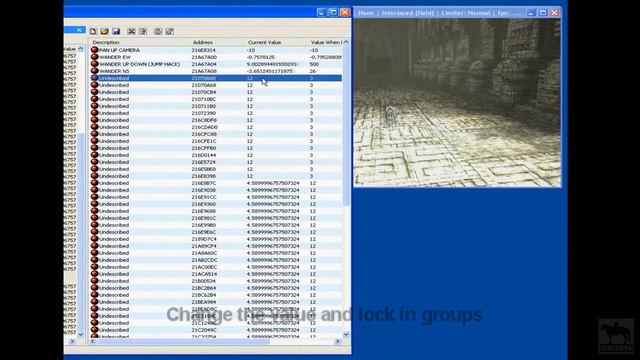Select the PAN UP CAMERA description
The height and width of the screenshot is (360, 640).
(x=120, y=50)
